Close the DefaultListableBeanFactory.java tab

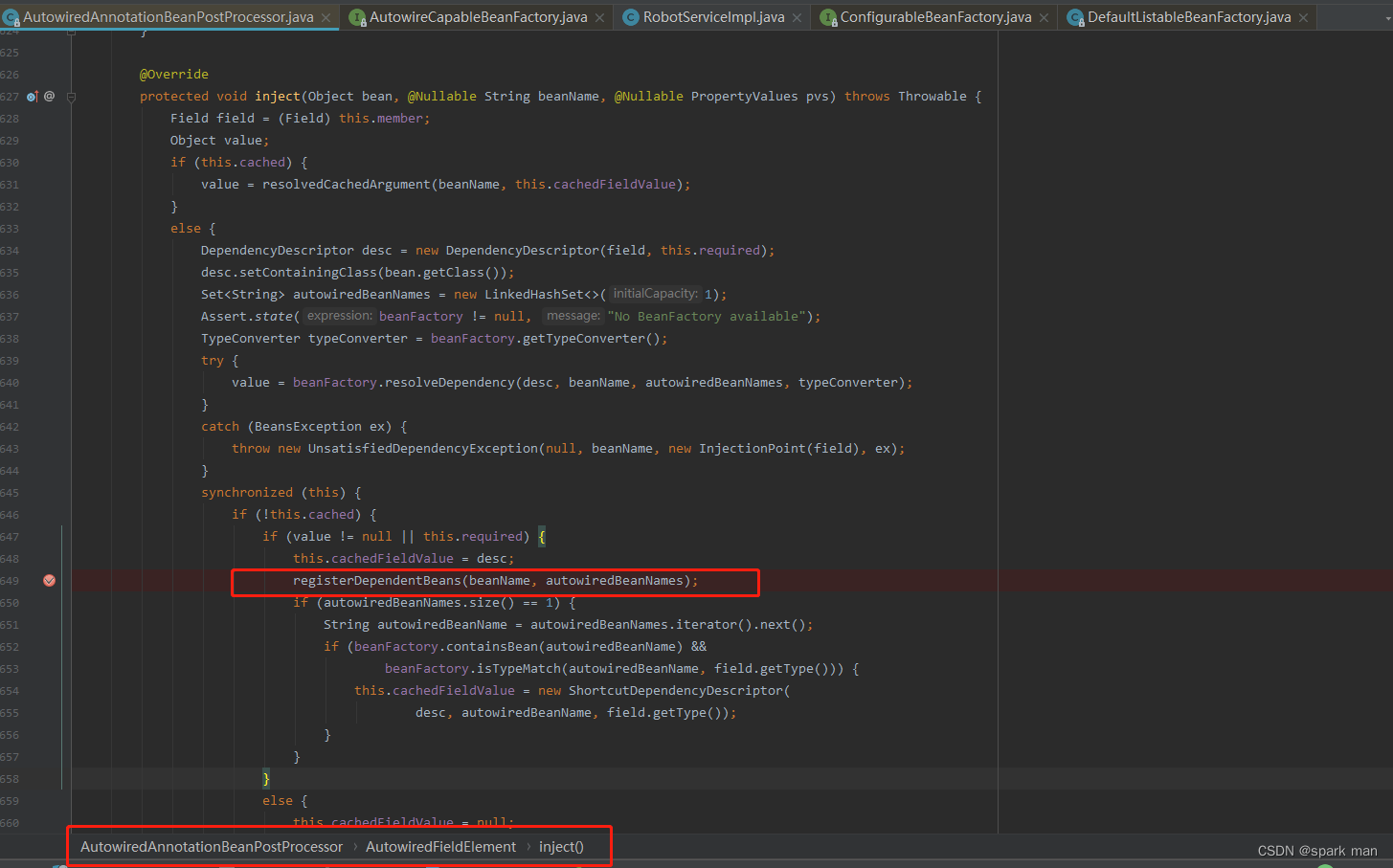click(1303, 17)
